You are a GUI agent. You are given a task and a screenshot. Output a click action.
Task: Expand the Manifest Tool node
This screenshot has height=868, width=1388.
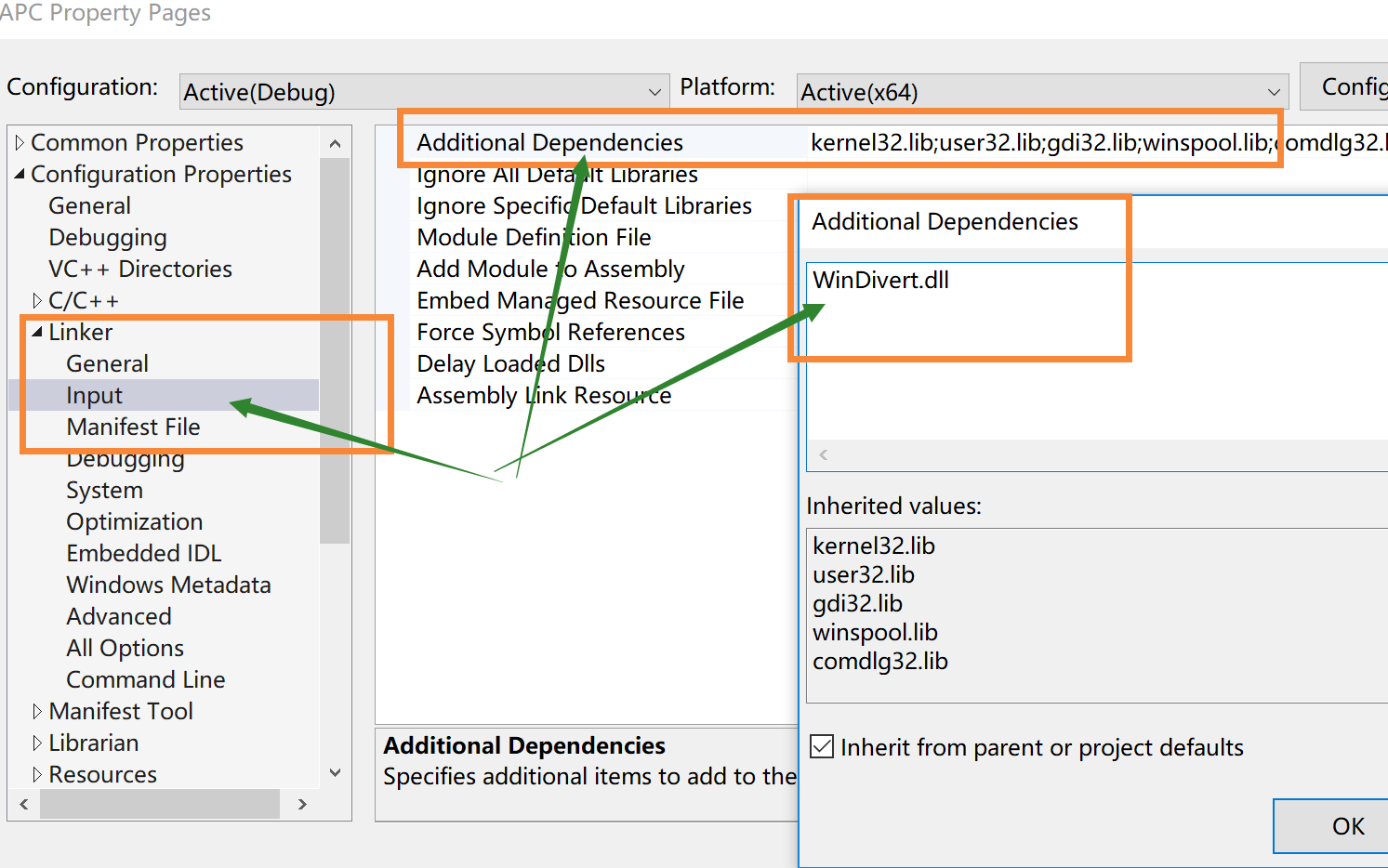pyautogui.click(x=35, y=710)
